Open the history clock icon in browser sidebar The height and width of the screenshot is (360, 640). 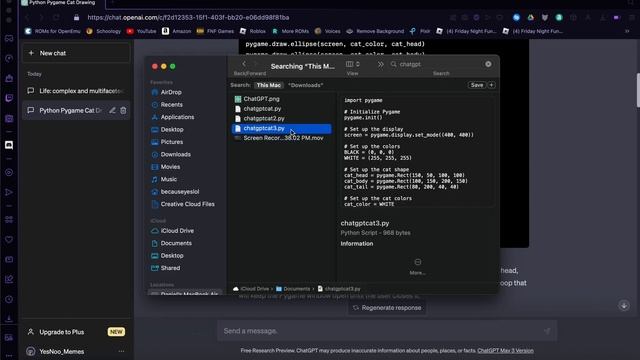pyautogui.click(x=9, y=299)
